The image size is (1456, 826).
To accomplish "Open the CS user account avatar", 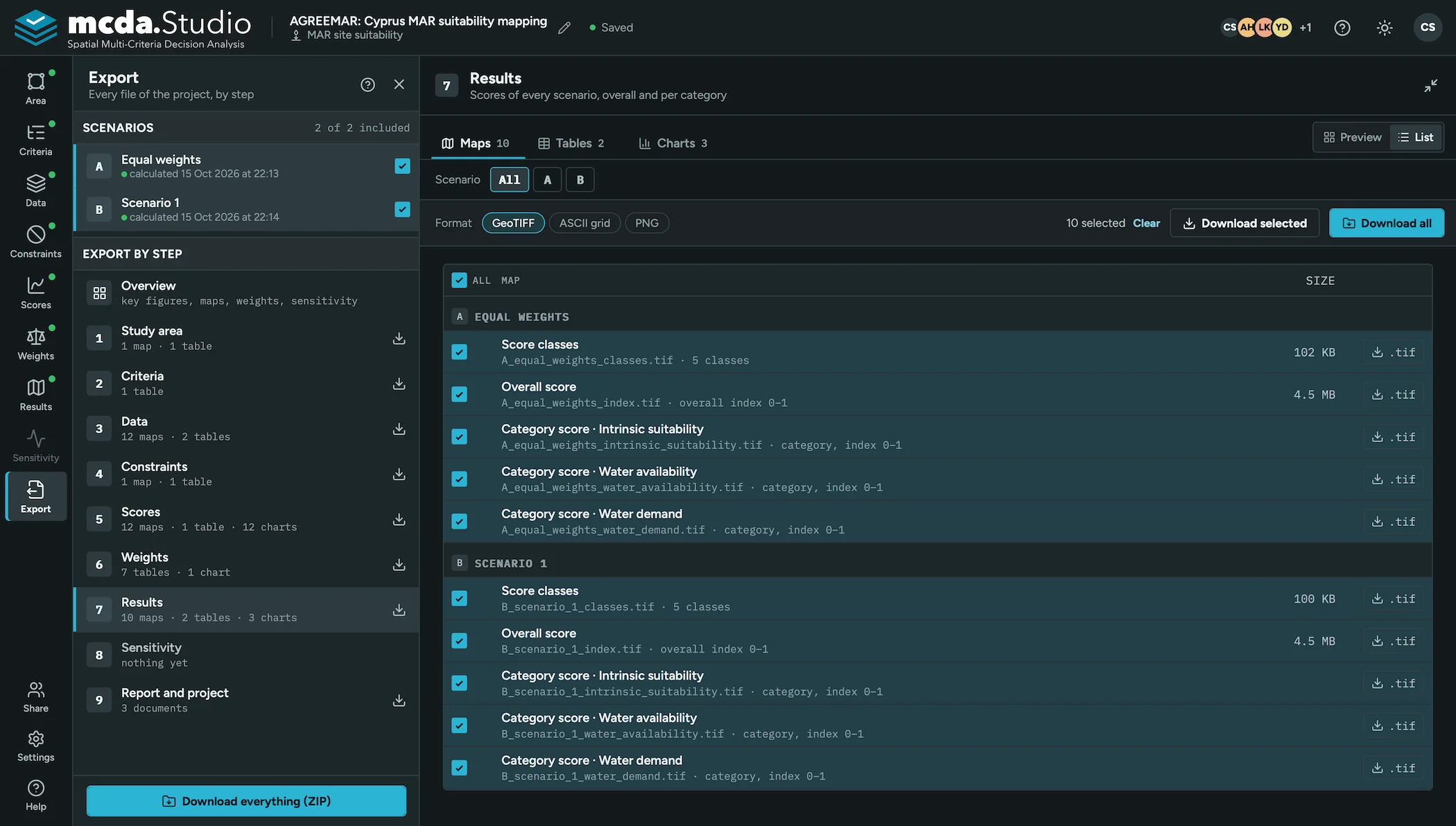I will point(1428,28).
